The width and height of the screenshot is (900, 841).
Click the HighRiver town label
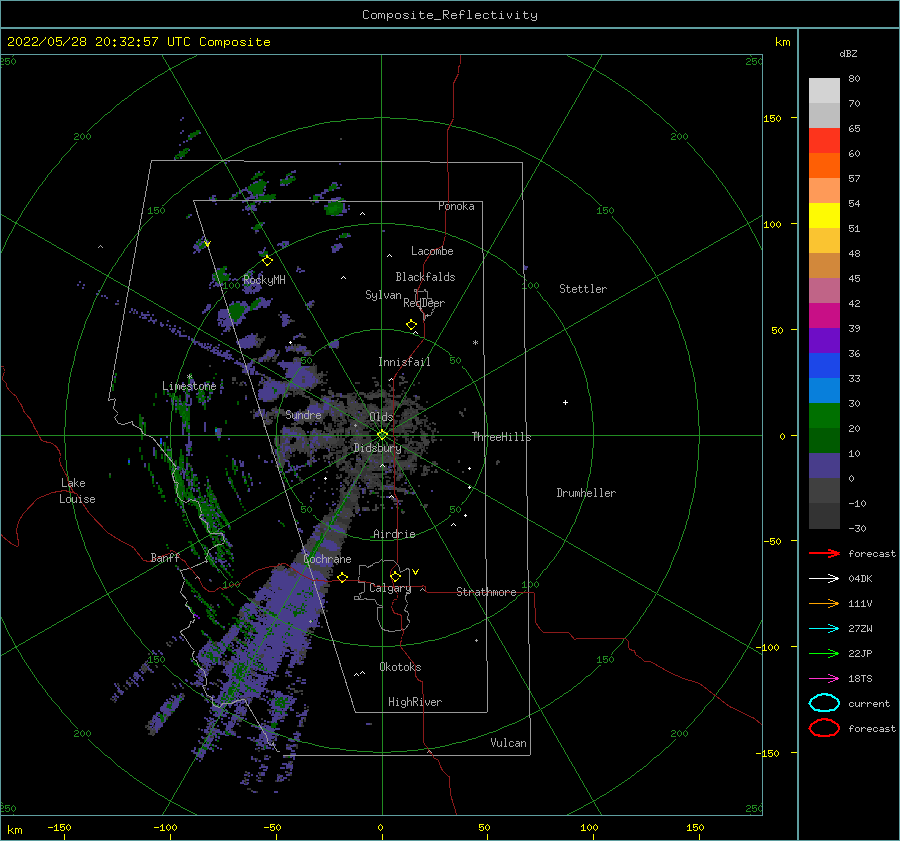pos(415,702)
